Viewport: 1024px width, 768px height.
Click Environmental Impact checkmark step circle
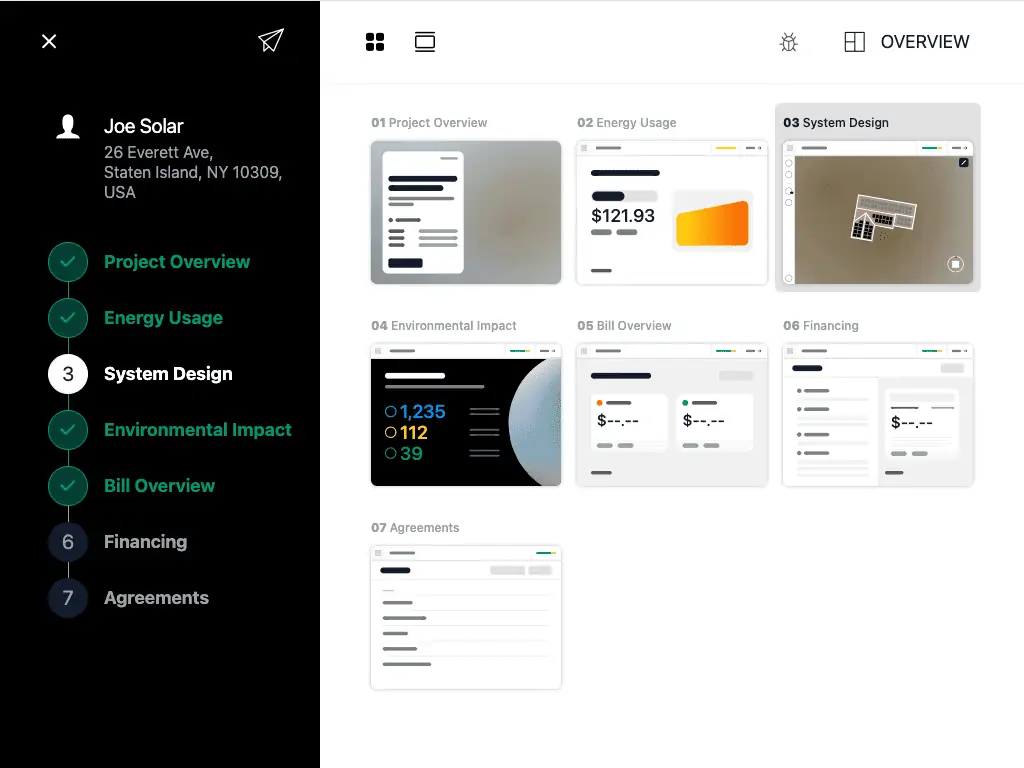tap(68, 430)
